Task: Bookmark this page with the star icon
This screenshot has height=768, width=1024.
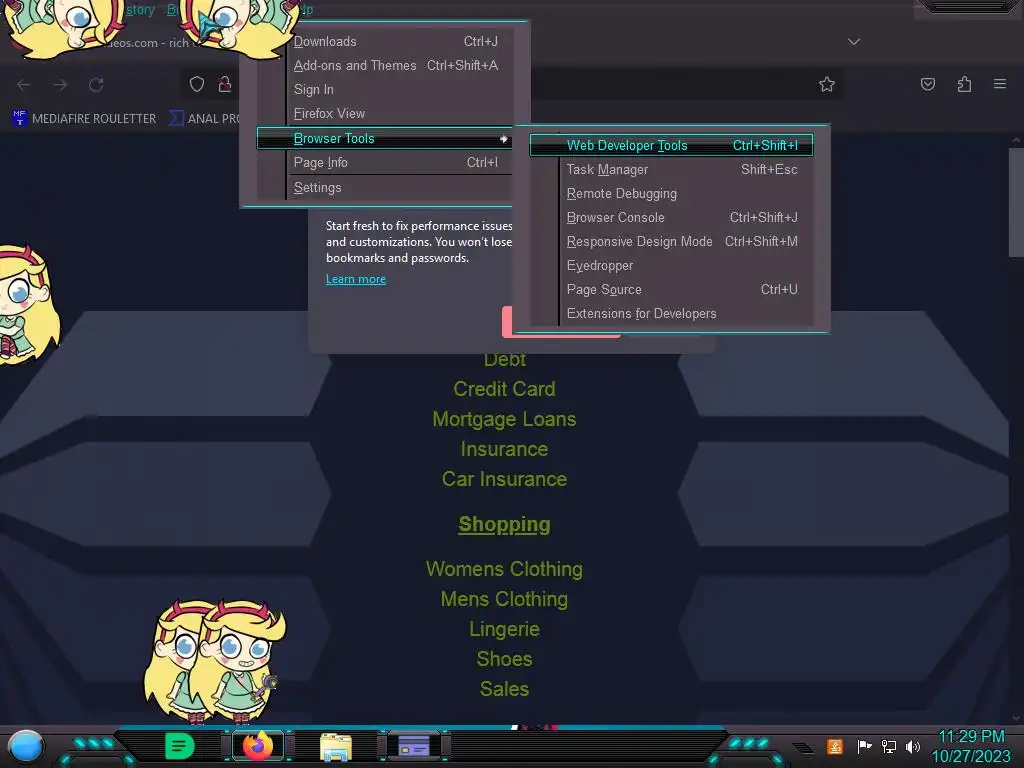Action: 827,84
